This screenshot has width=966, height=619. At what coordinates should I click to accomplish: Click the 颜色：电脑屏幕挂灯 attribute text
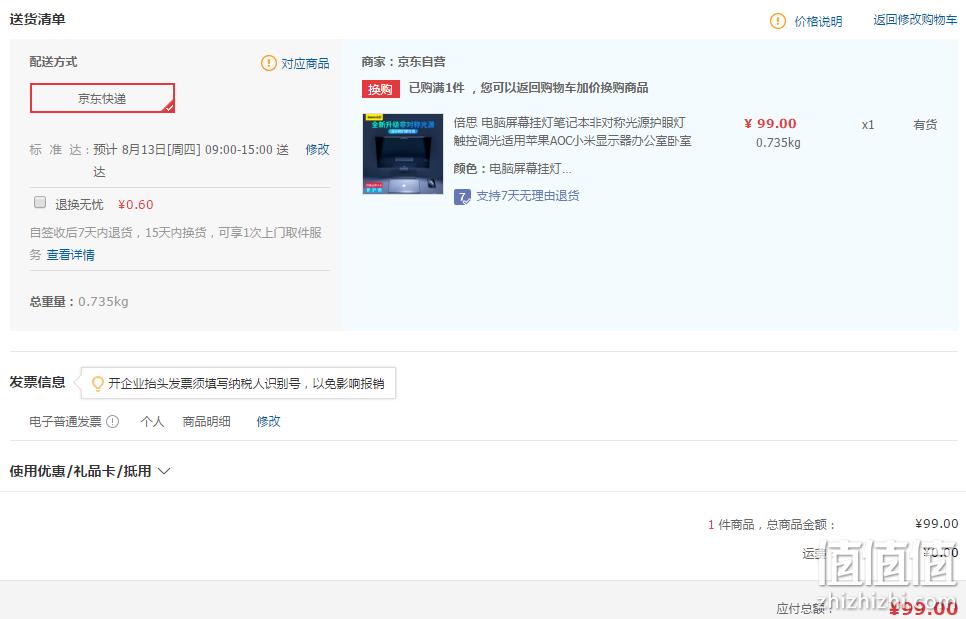pyautogui.click(x=513, y=169)
